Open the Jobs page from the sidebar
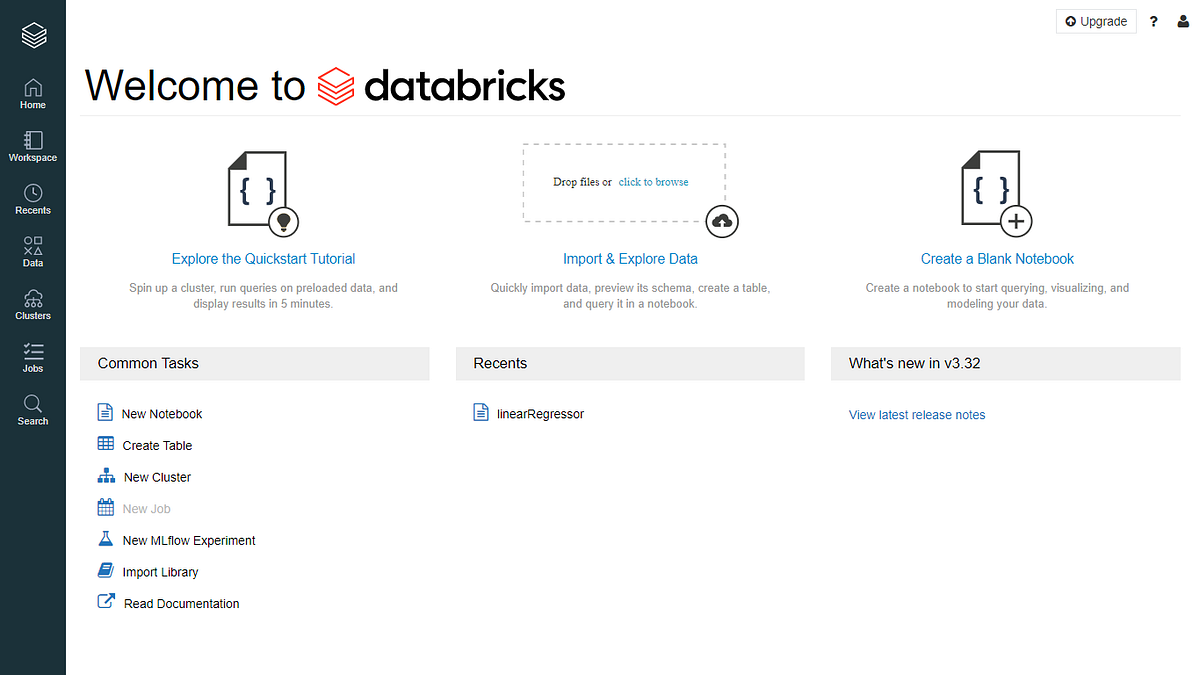The image size is (1200, 675). point(33,358)
